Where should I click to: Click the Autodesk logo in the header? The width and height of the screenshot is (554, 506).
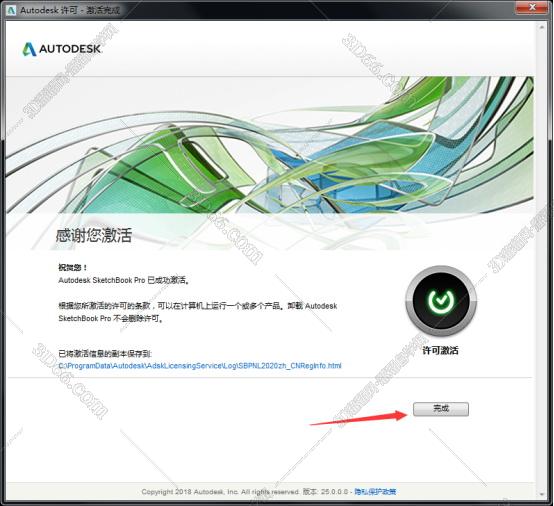point(62,49)
